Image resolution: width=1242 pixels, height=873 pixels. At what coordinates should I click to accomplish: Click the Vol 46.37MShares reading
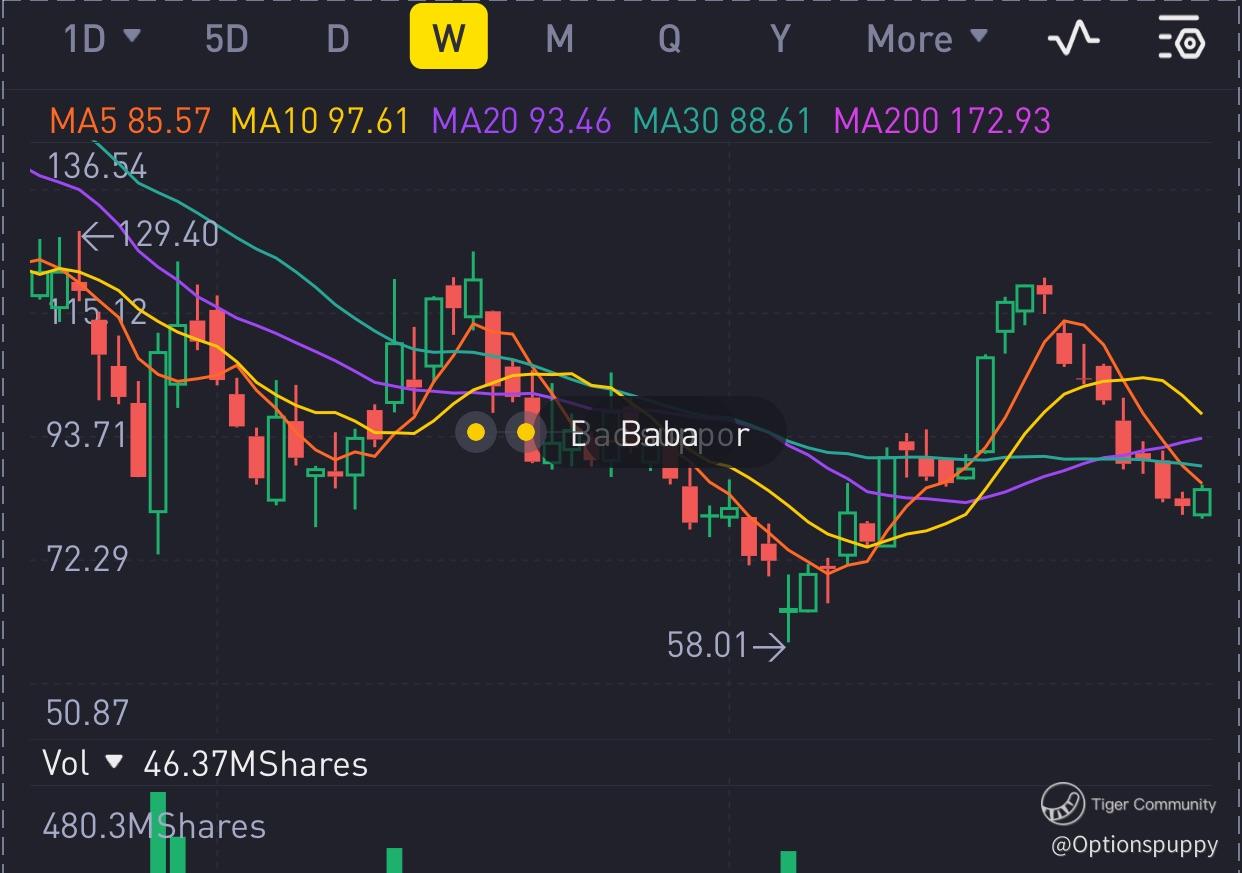pyautogui.click(x=205, y=764)
